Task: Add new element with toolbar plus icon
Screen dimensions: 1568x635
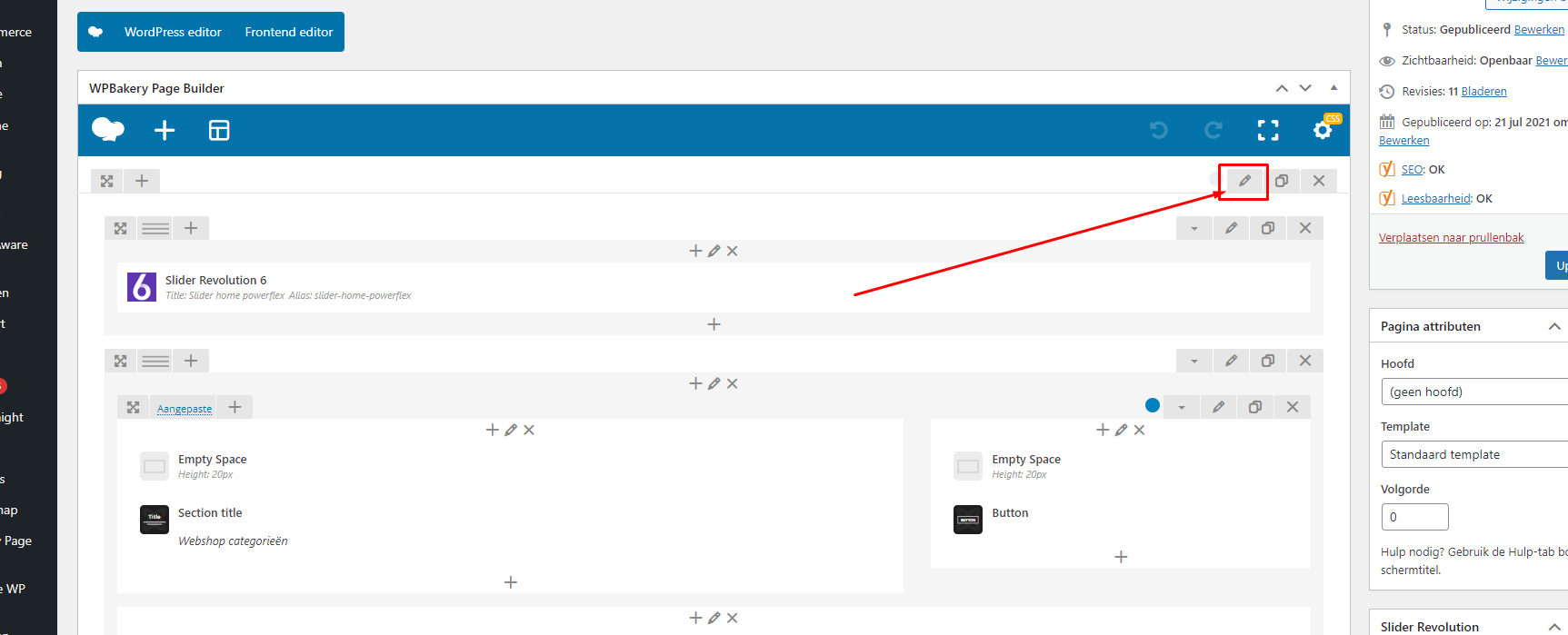Action: pyautogui.click(x=165, y=131)
